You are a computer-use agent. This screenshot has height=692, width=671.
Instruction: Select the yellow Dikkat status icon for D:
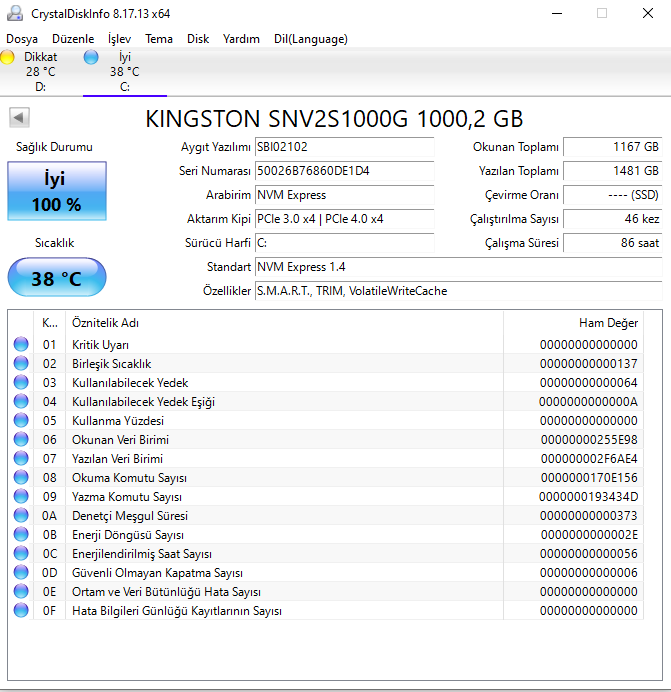coord(8,58)
